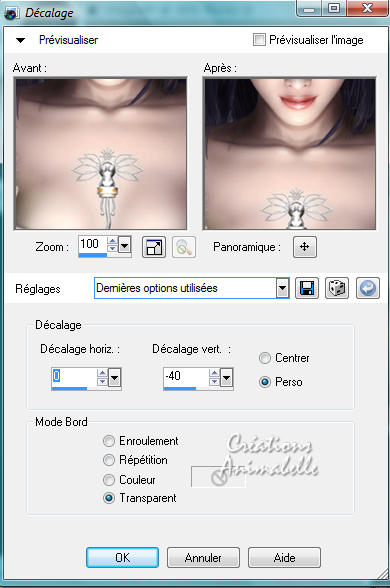This screenshot has width=390, height=588.
Task: Click the border color swatch box
Action: [x=218, y=477]
